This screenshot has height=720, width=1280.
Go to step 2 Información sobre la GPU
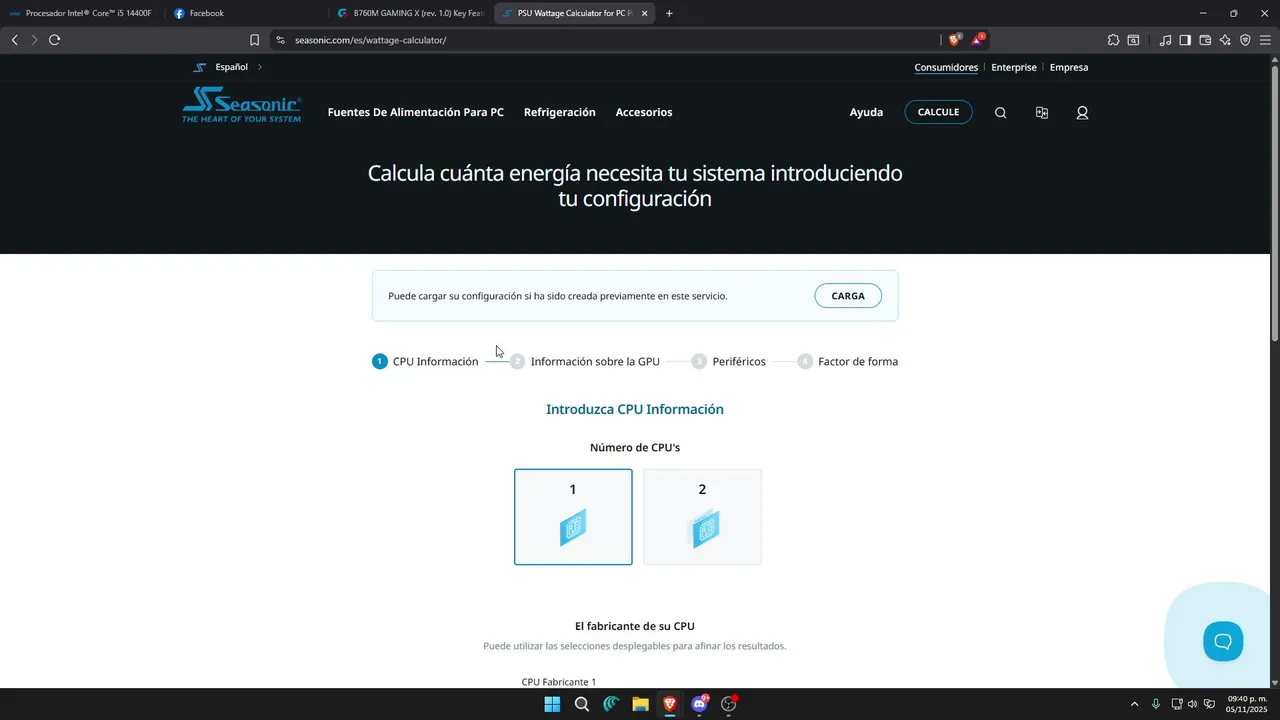(585, 361)
